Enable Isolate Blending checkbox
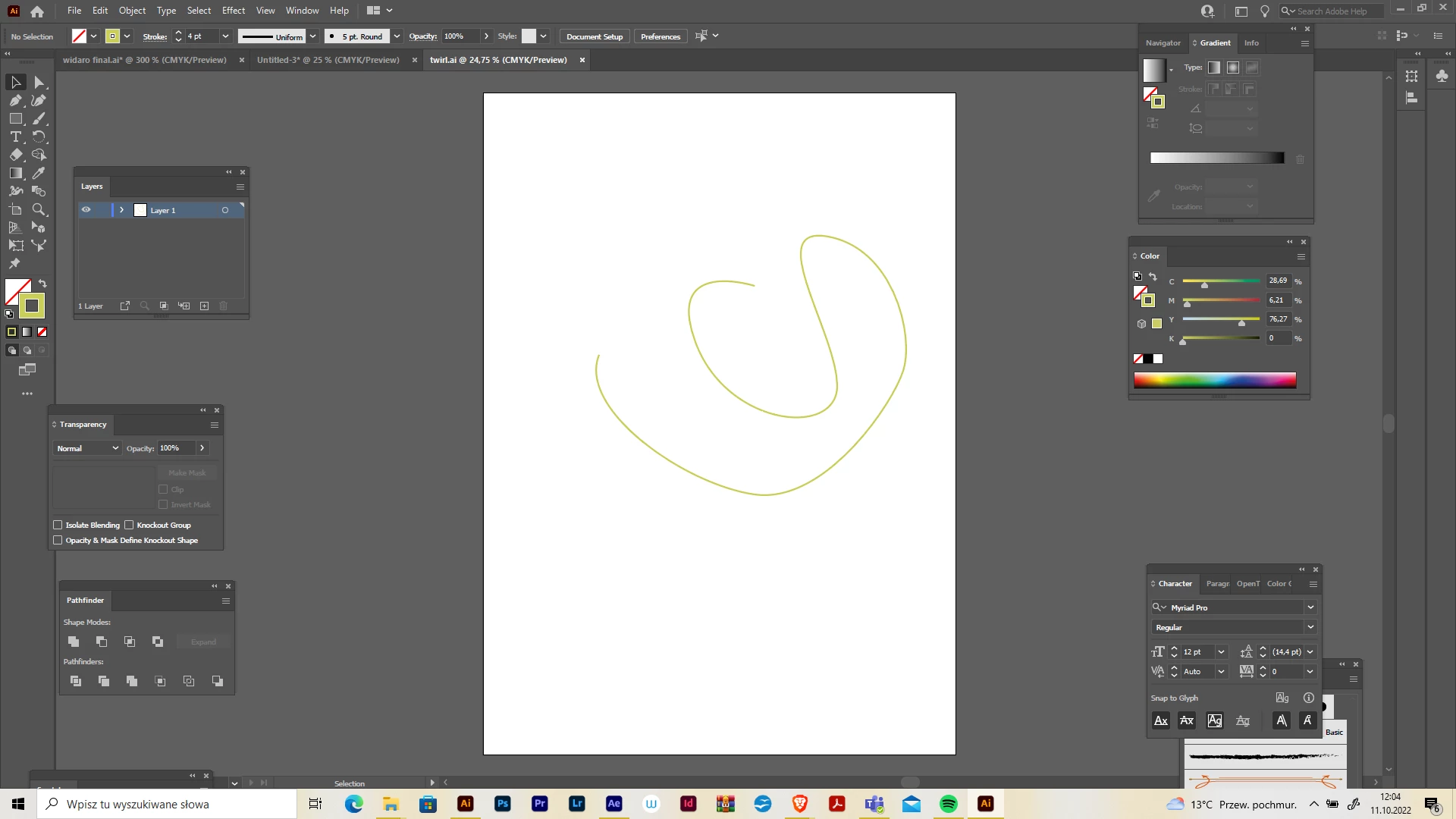Viewport: 1456px width, 819px height. (58, 525)
